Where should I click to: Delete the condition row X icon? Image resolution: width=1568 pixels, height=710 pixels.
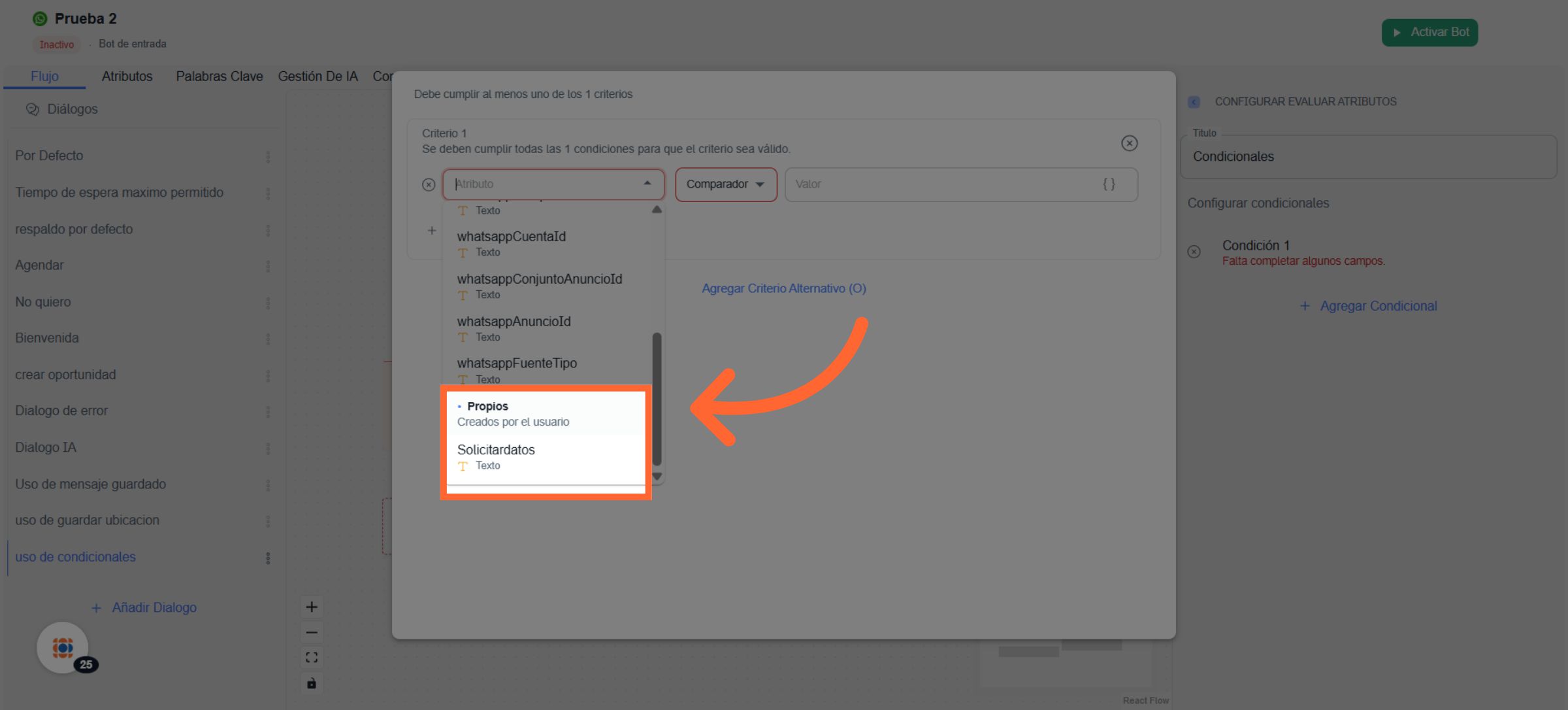pyautogui.click(x=429, y=185)
